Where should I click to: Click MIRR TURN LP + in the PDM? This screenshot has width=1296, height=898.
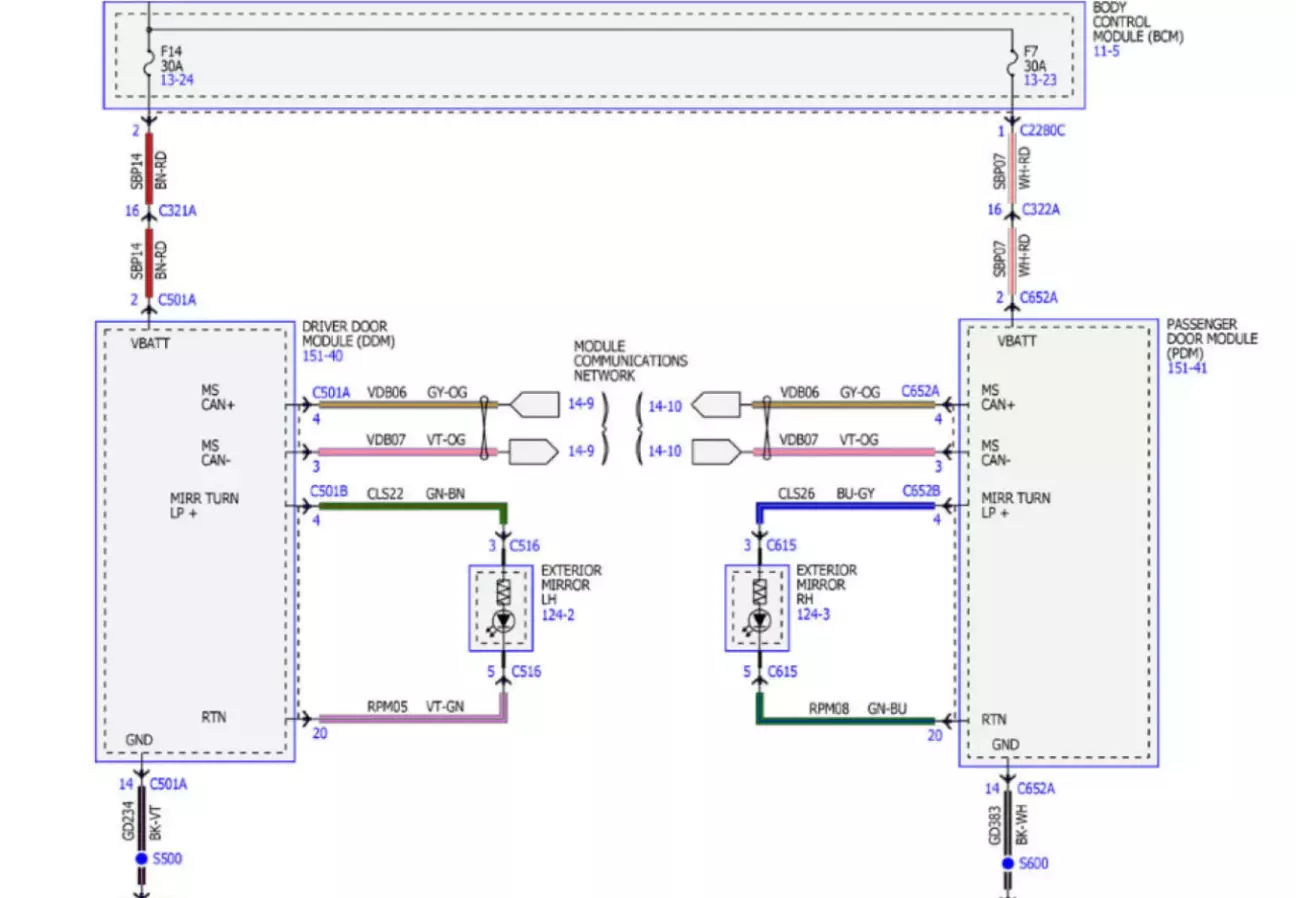coord(1015,505)
